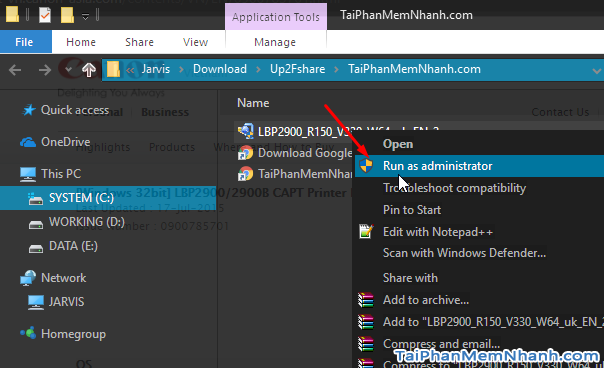
Task: Select the JARVIS network computer
Action: point(66,302)
